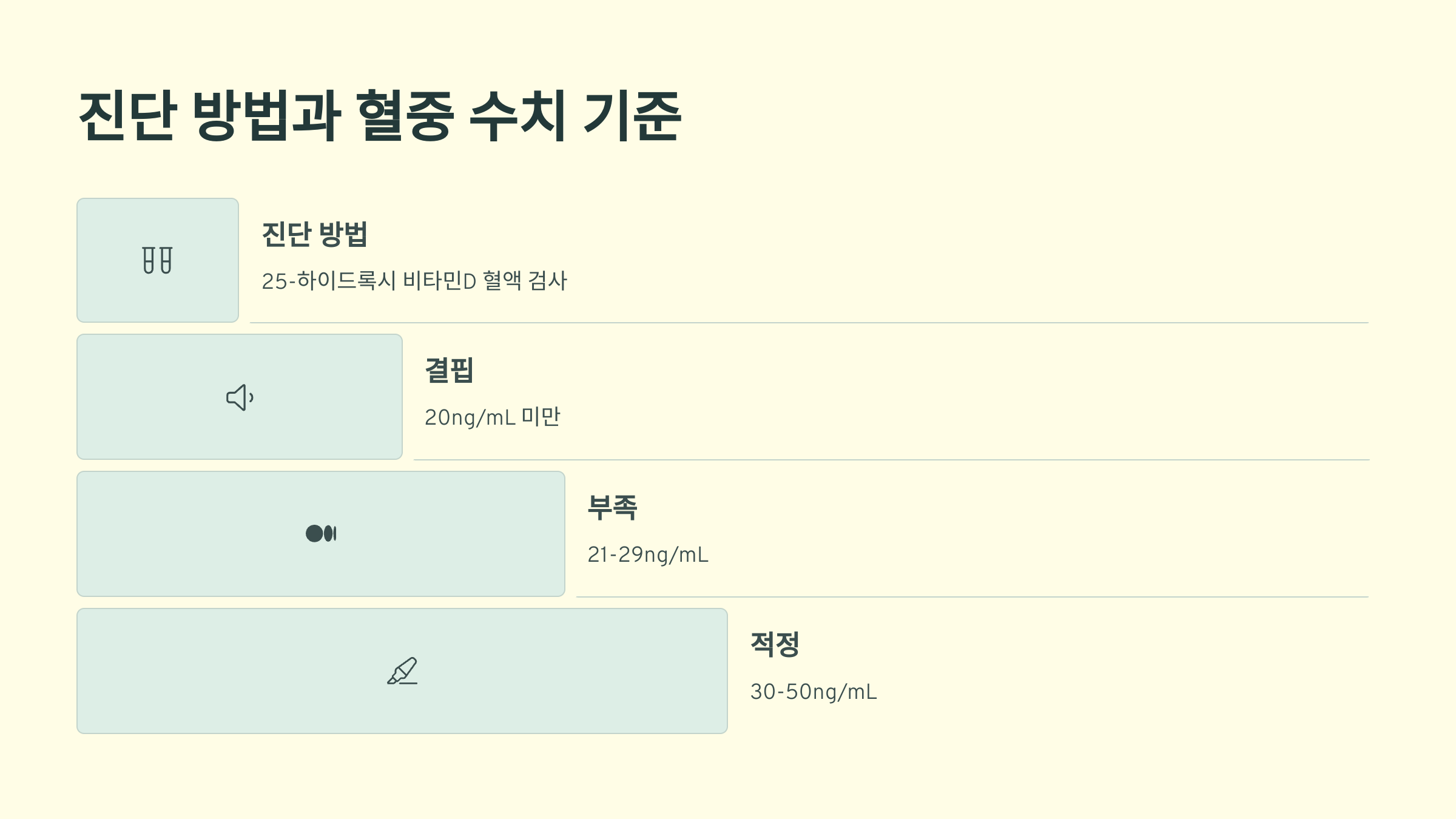This screenshot has width=1456, height=819.
Task: Click the 부족 heading
Action: [612, 507]
